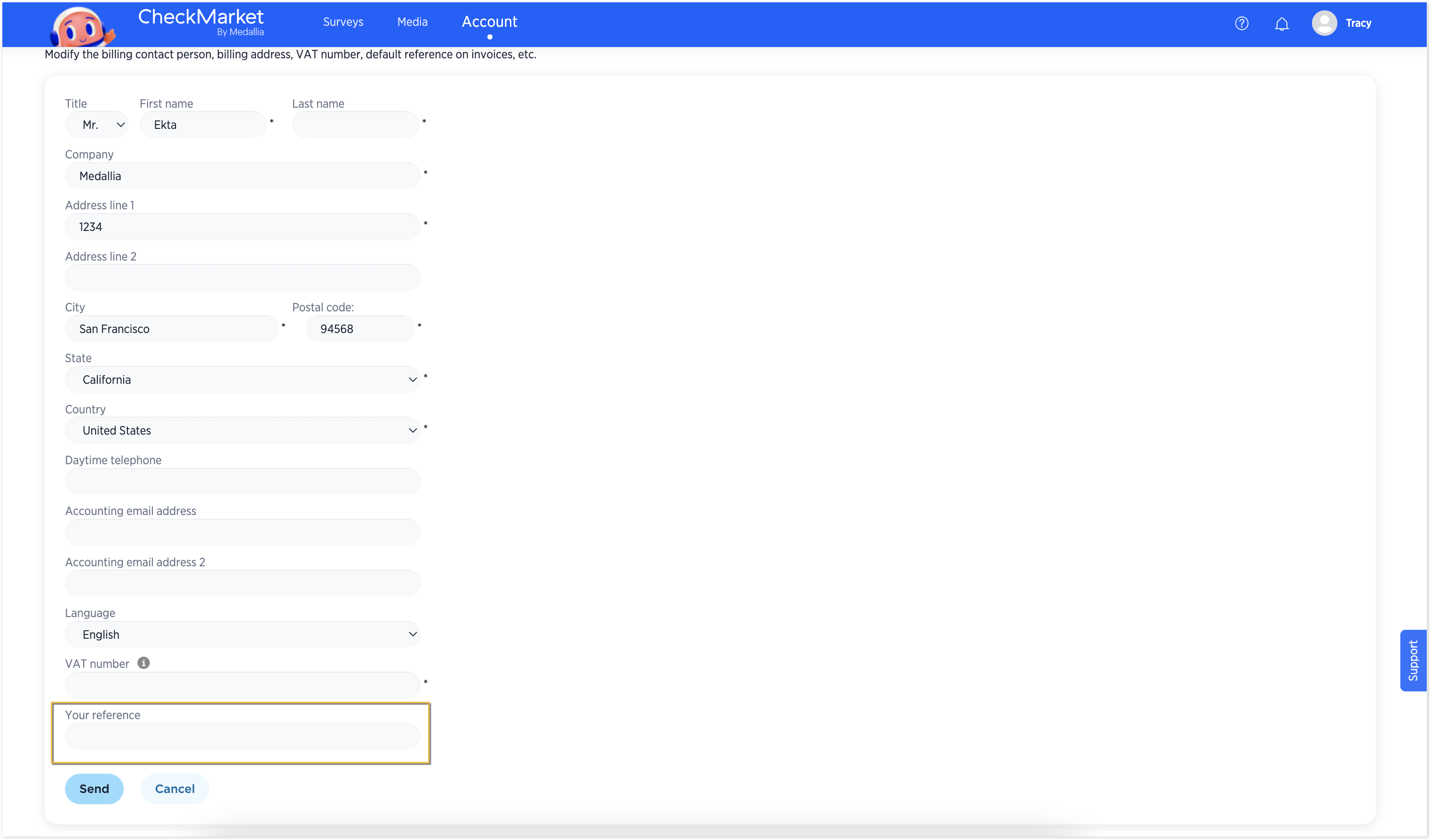Click the VAT number info icon
This screenshot has width=1431, height=840.
point(143,662)
